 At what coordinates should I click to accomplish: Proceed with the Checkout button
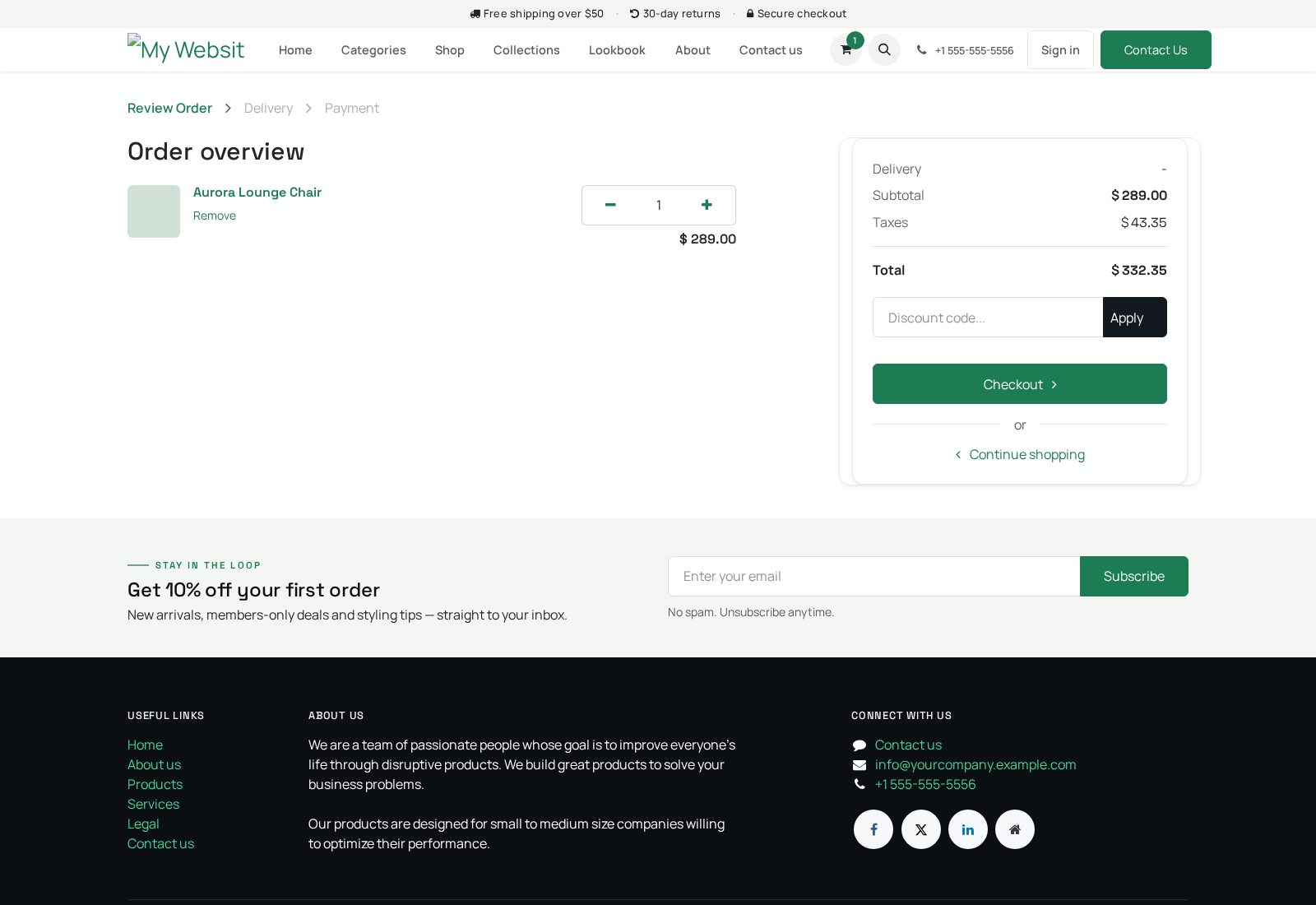pos(1020,384)
